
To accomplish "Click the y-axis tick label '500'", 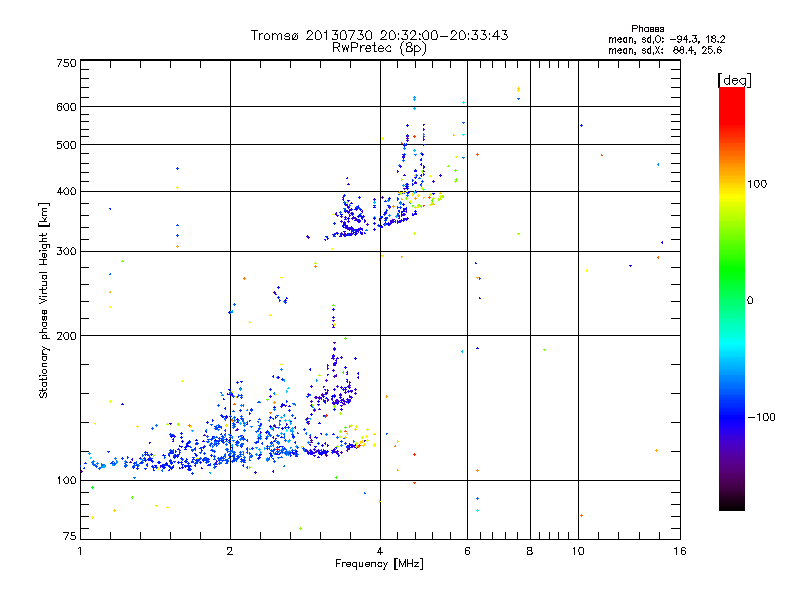I will pos(66,145).
